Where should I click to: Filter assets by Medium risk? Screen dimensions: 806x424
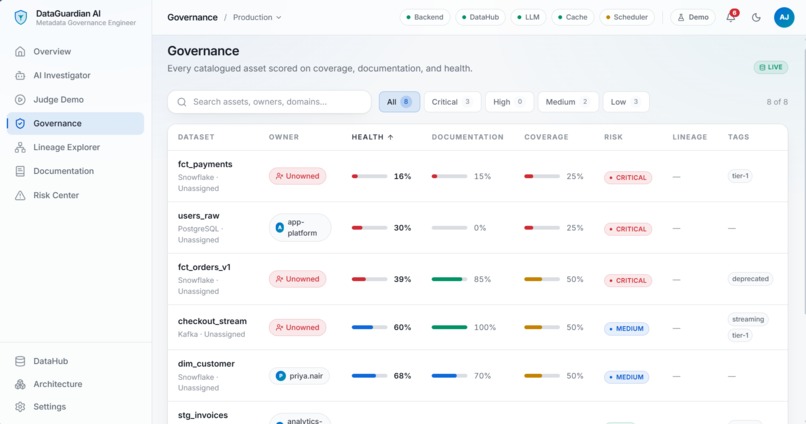[567, 102]
